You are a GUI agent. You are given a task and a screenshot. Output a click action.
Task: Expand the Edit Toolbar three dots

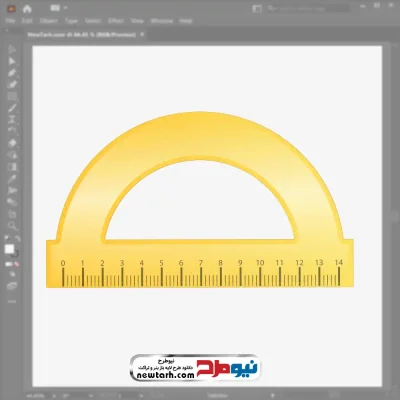[12, 301]
